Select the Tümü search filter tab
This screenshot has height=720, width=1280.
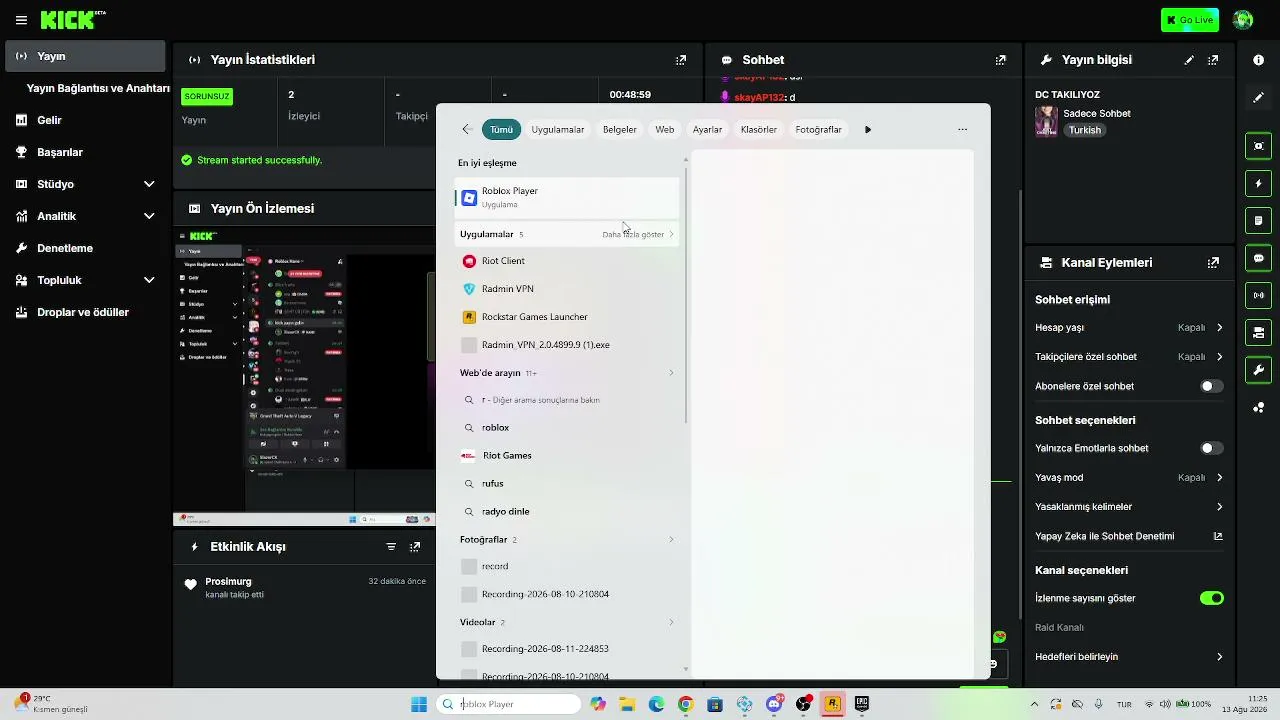(x=501, y=129)
